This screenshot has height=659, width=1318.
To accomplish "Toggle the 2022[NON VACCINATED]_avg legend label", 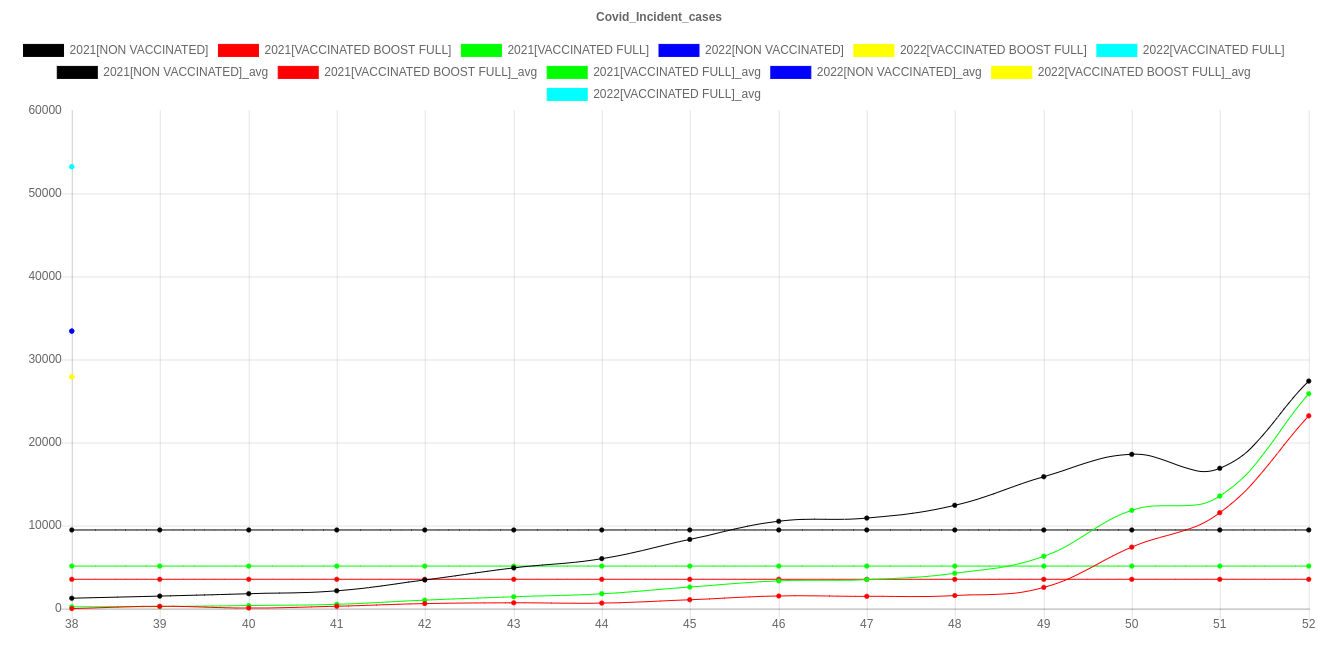I will point(898,72).
